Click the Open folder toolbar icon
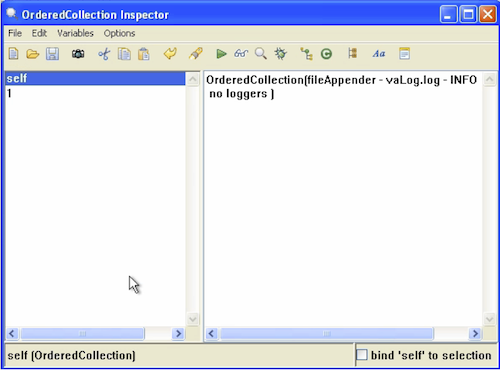This screenshot has height=370, width=500. click(33, 54)
